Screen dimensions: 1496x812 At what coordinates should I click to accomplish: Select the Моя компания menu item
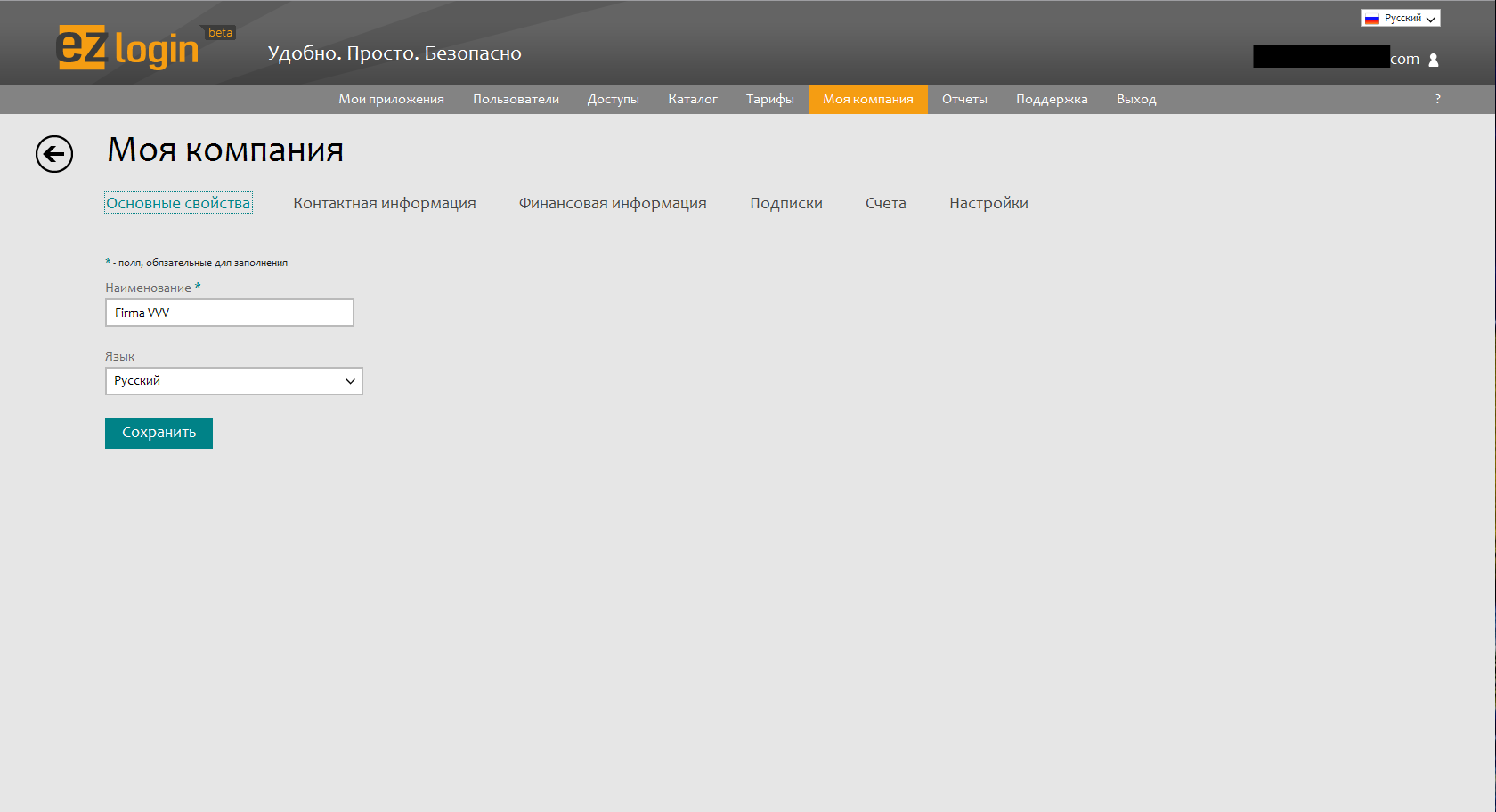point(868,99)
